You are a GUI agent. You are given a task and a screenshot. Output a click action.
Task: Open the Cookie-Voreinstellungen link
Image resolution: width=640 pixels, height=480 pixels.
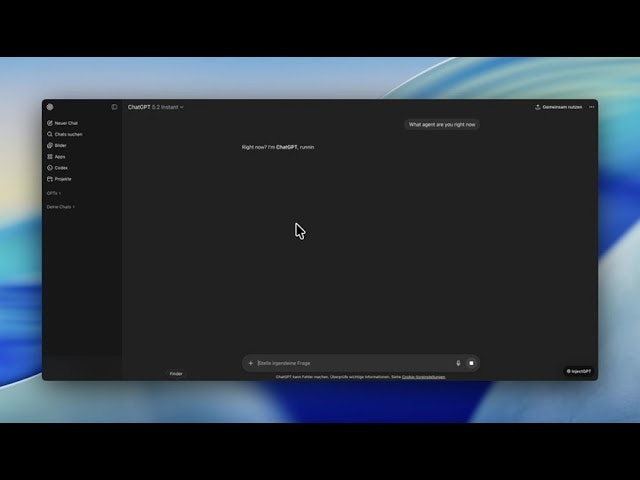(x=423, y=377)
